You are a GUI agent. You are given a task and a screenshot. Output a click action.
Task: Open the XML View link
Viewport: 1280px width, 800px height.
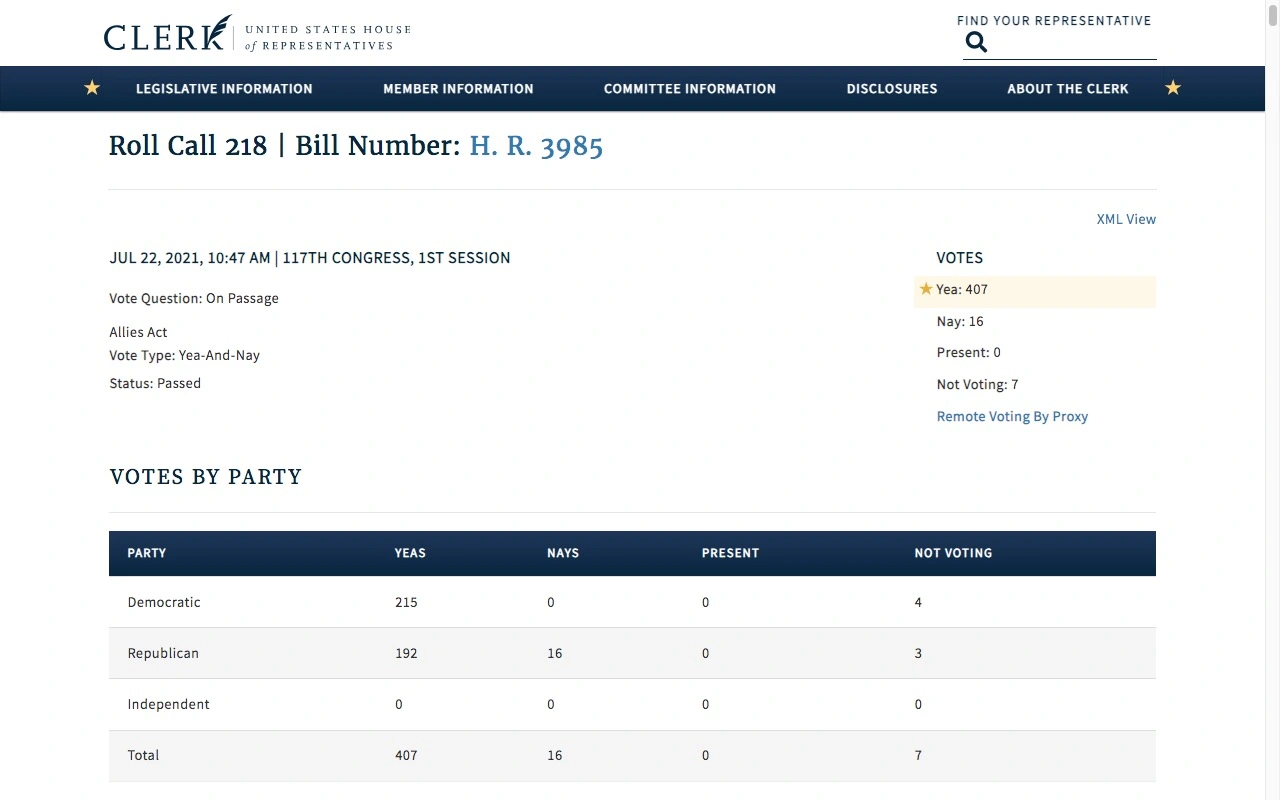1126,219
